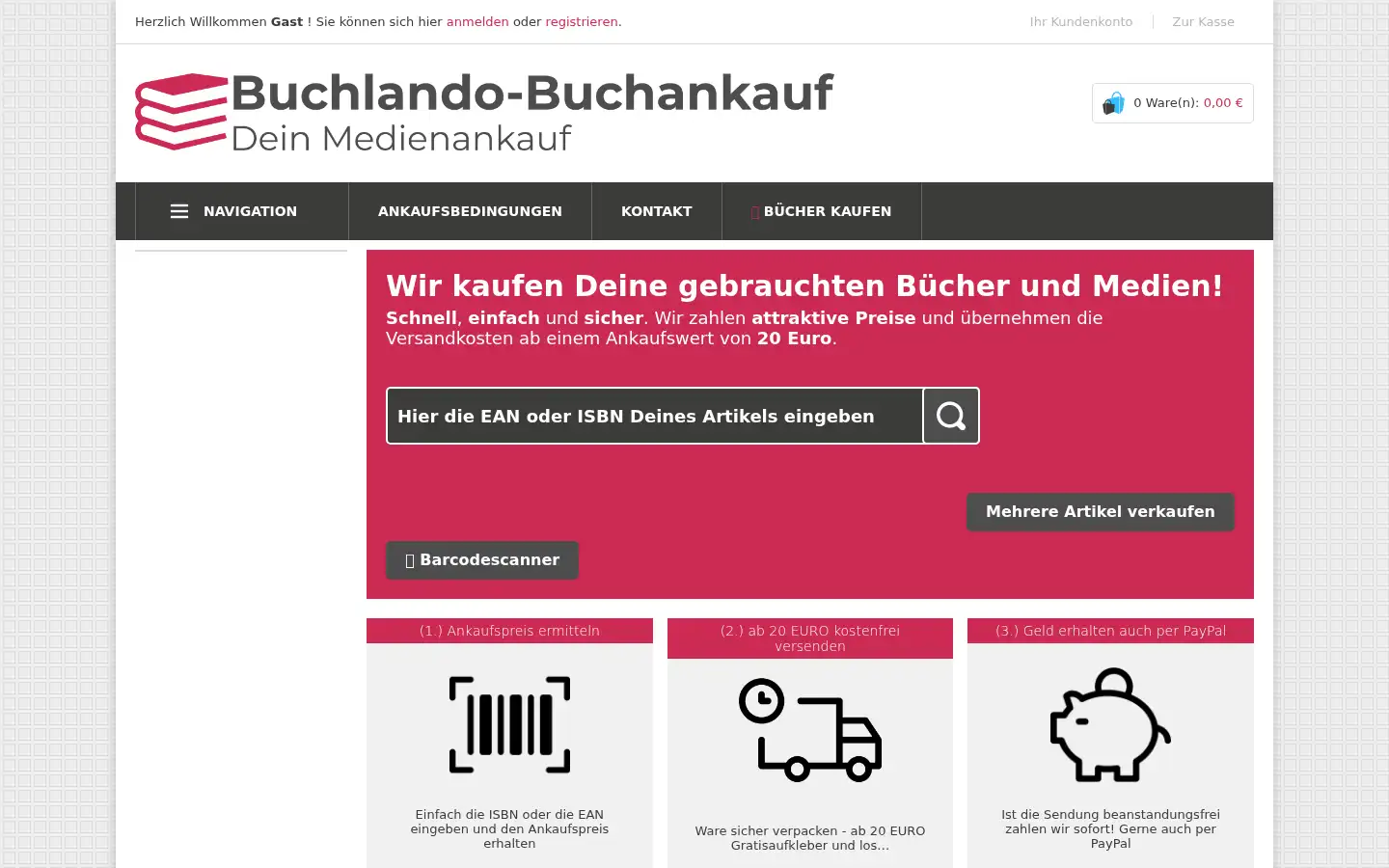The width and height of the screenshot is (1389, 868).
Task: Open the hamburger Navigation menu icon
Action: [x=179, y=211]
